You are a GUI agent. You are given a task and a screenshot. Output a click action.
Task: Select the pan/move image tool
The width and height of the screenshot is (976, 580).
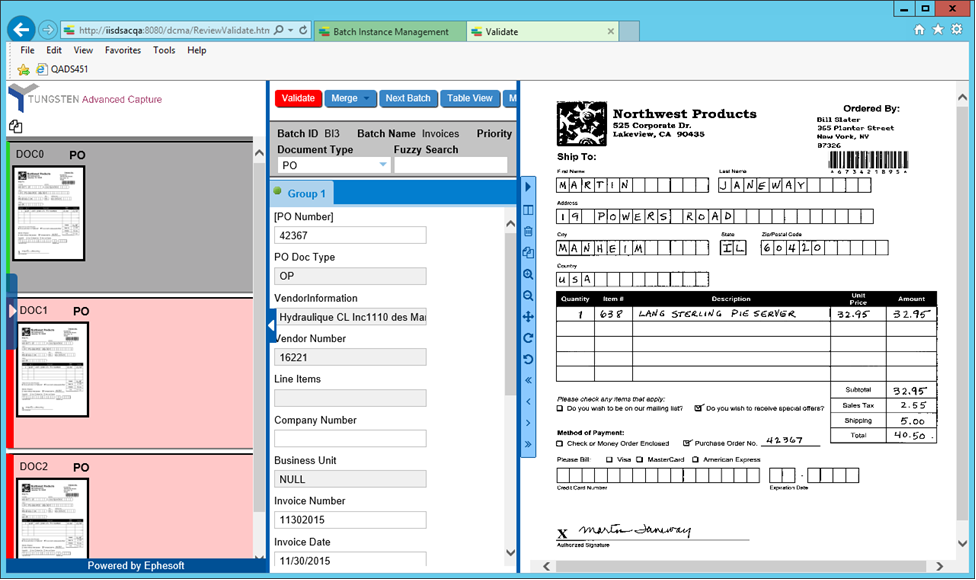528,317
